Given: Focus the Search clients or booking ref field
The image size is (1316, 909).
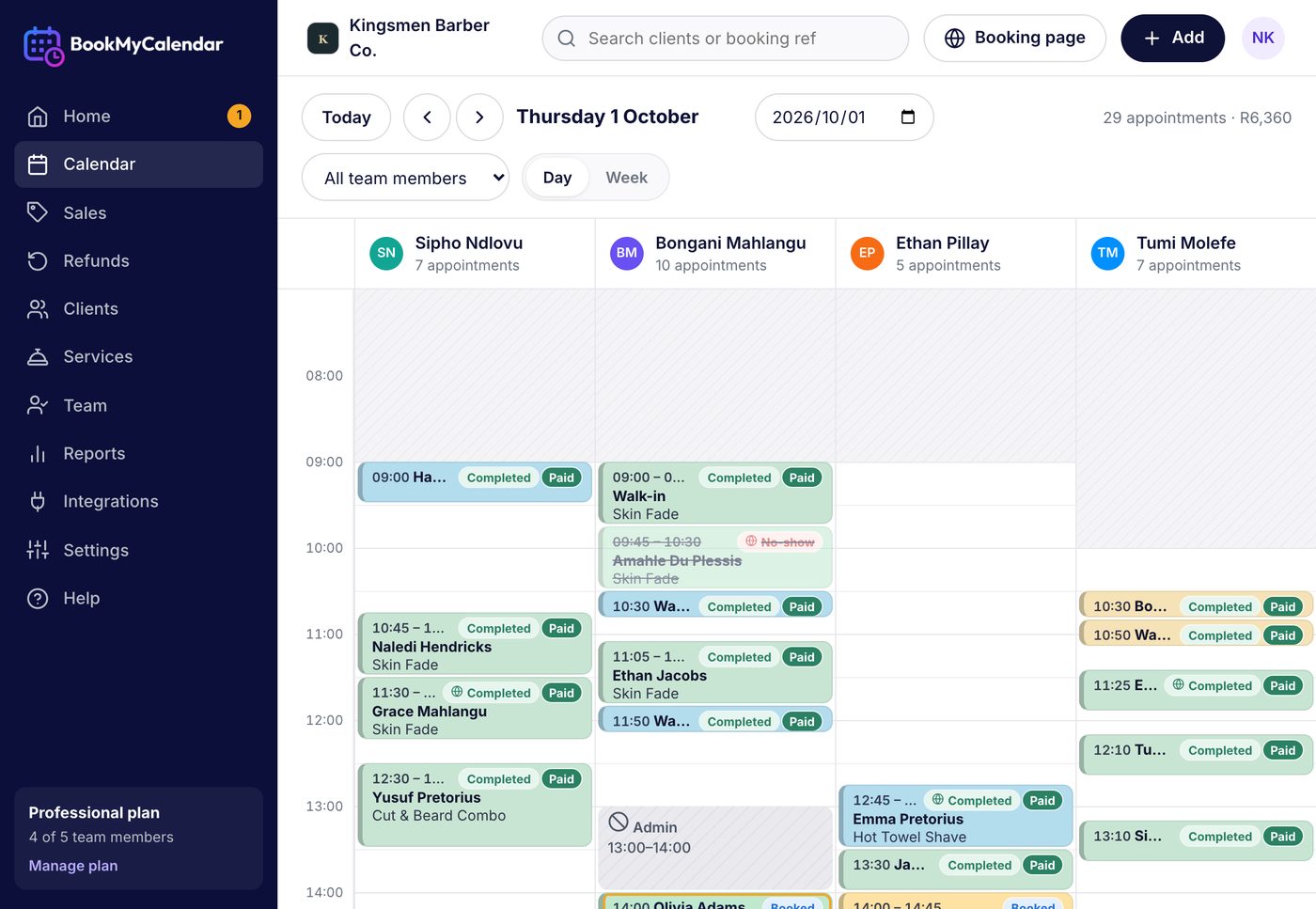Looking at the screenshot, I should [x=726, y=39].
